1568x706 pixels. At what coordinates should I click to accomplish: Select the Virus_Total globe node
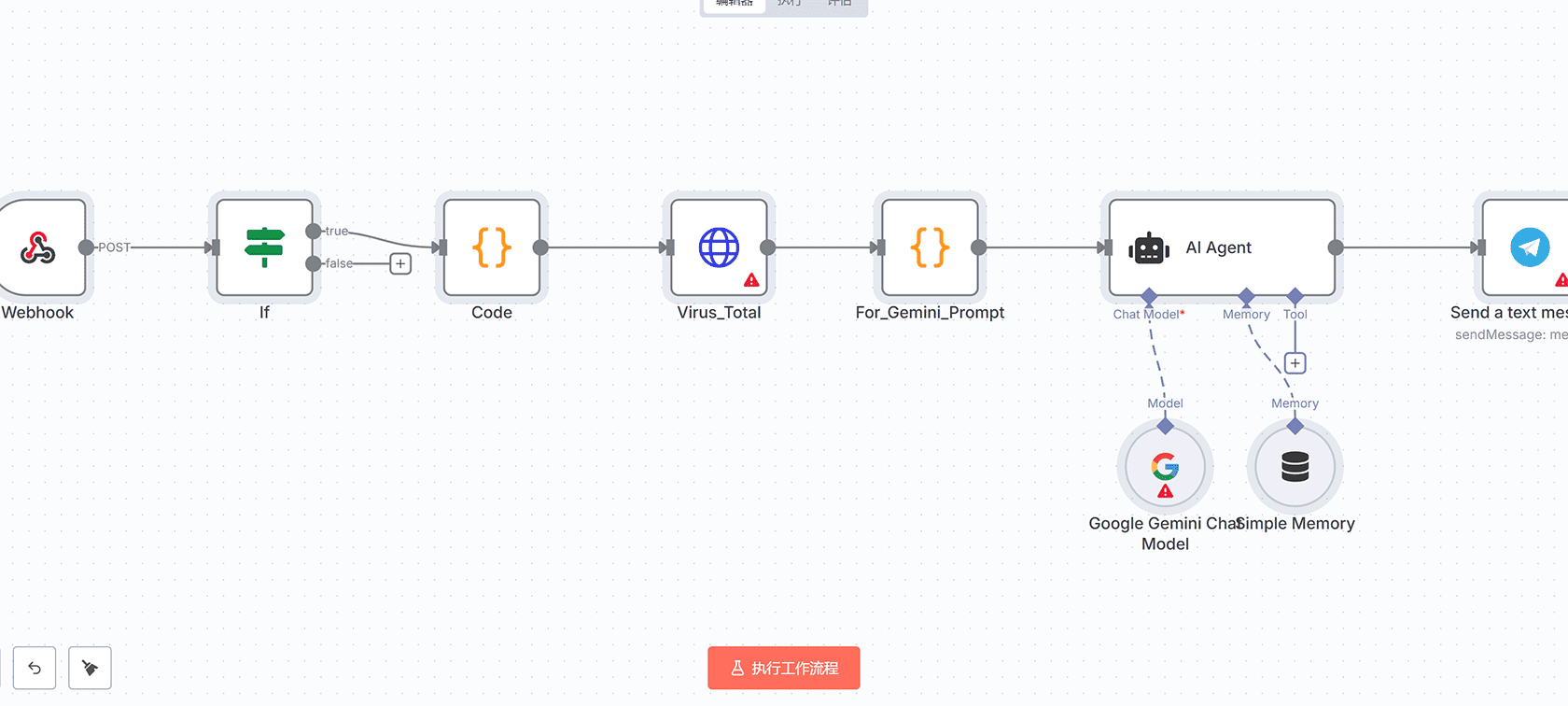coord(719,247)
